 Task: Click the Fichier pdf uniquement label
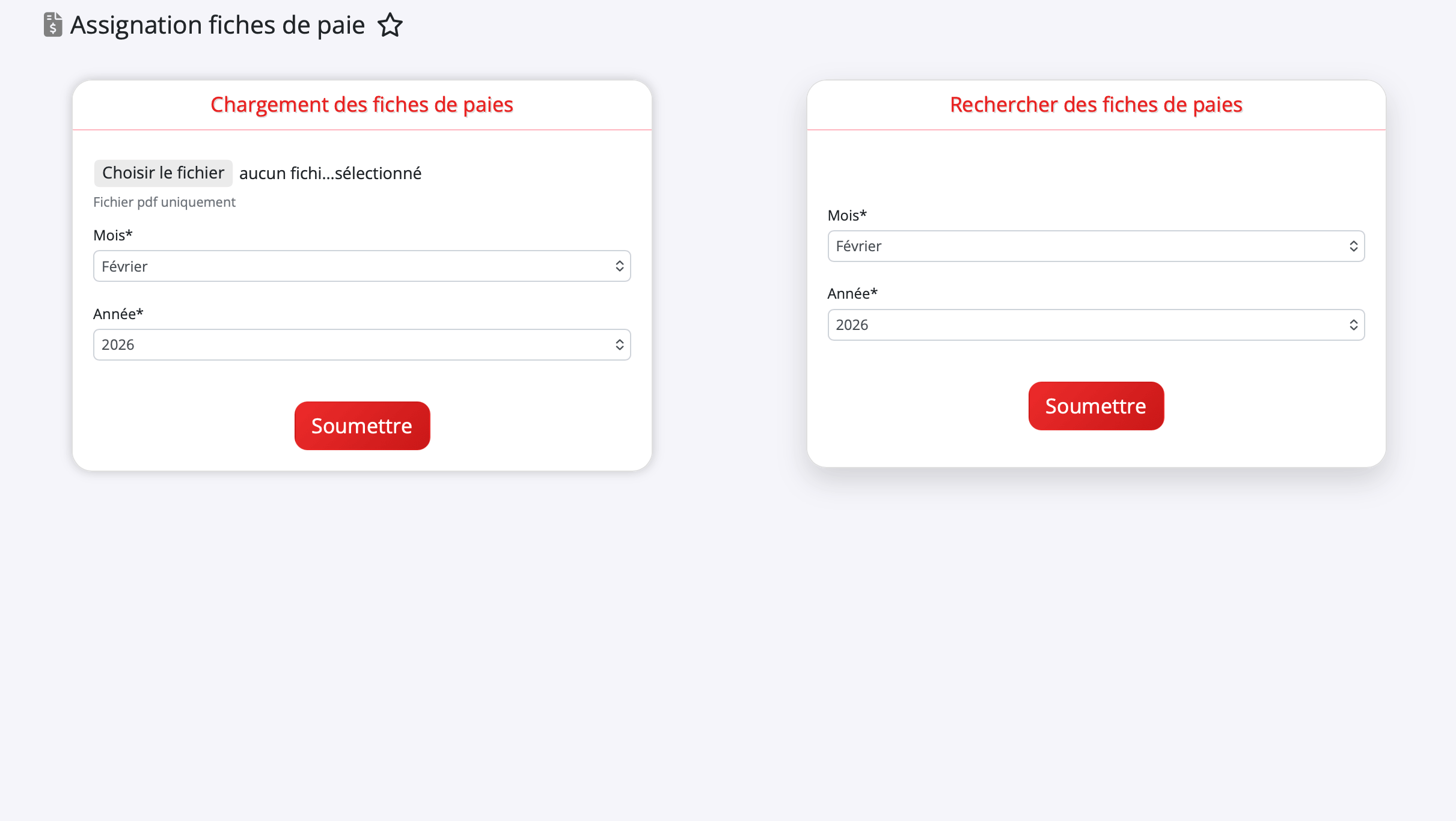[x=164, y=202]
